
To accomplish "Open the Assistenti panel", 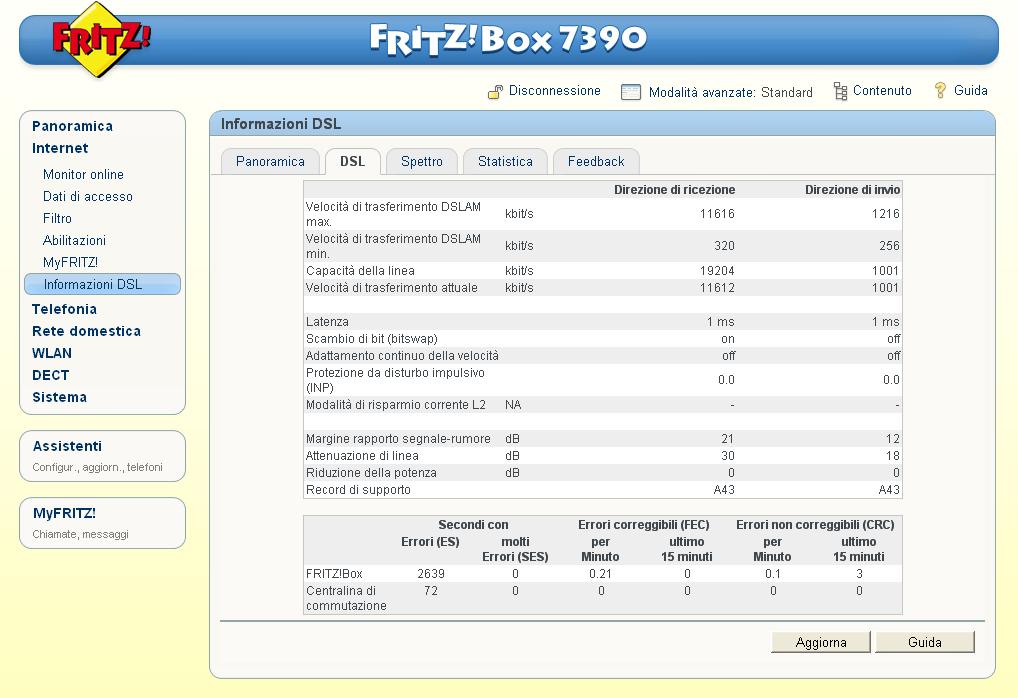I will coord(103,456).
